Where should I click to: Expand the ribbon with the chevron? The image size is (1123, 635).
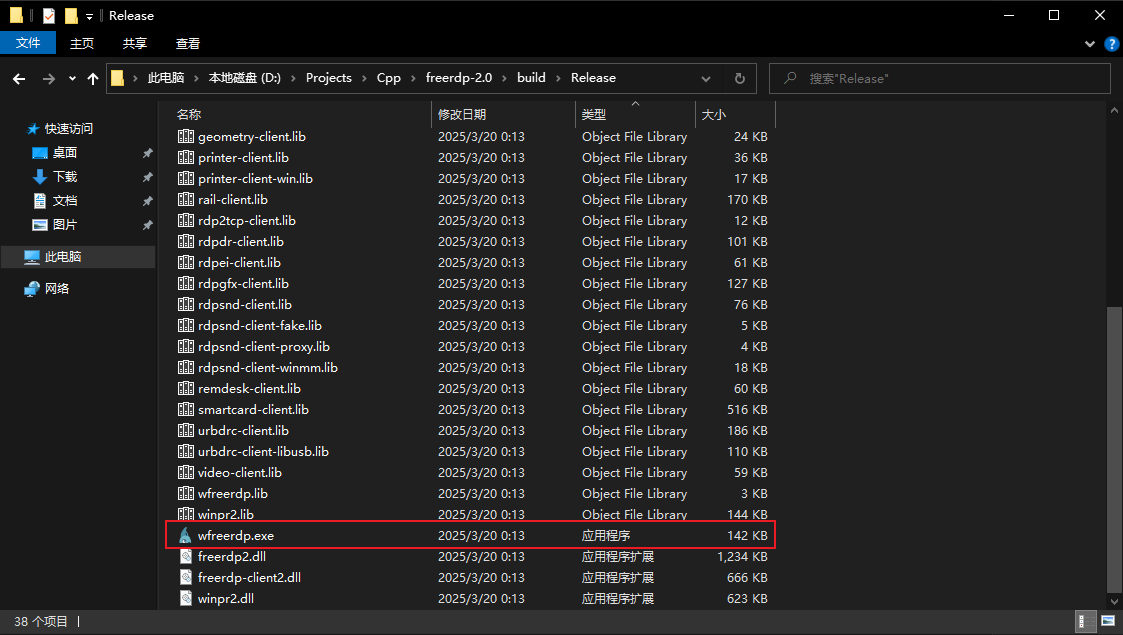[1091, 44]
